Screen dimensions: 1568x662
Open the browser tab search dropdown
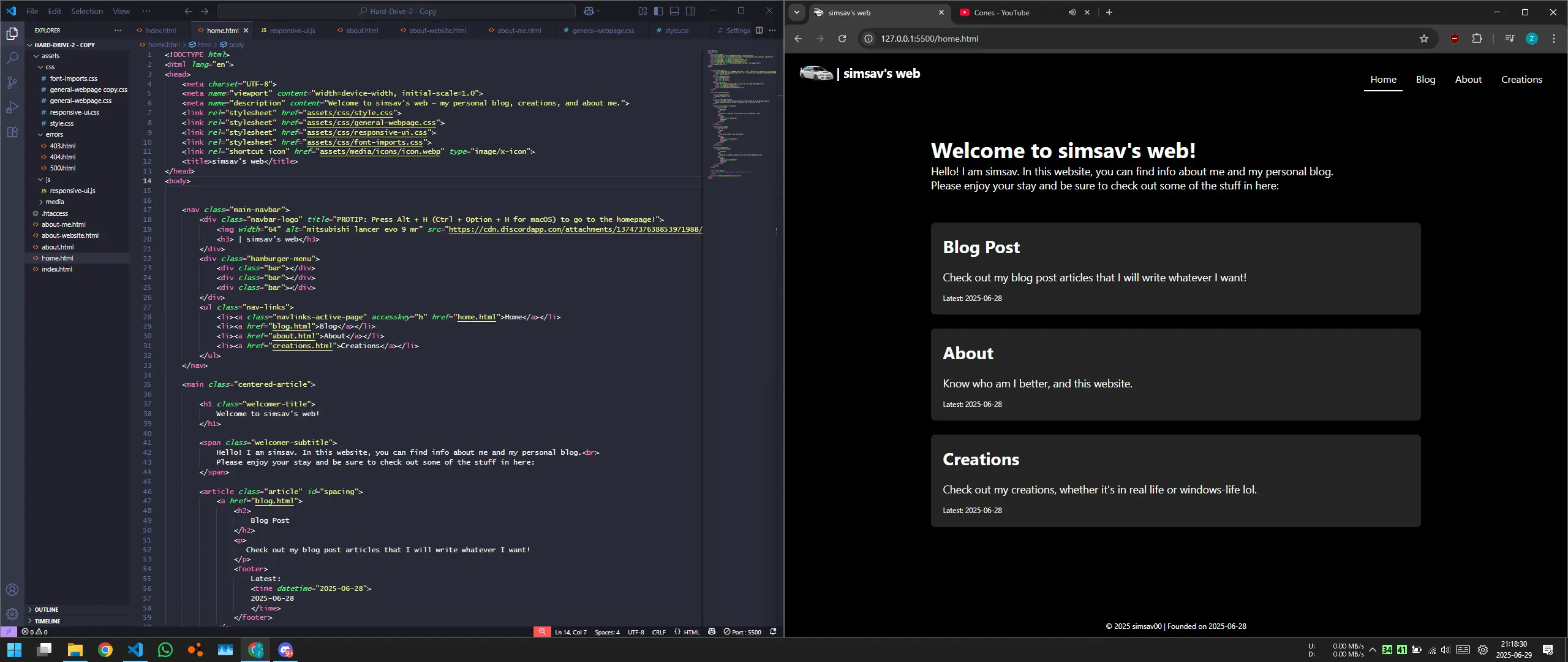tap(796, 12)
